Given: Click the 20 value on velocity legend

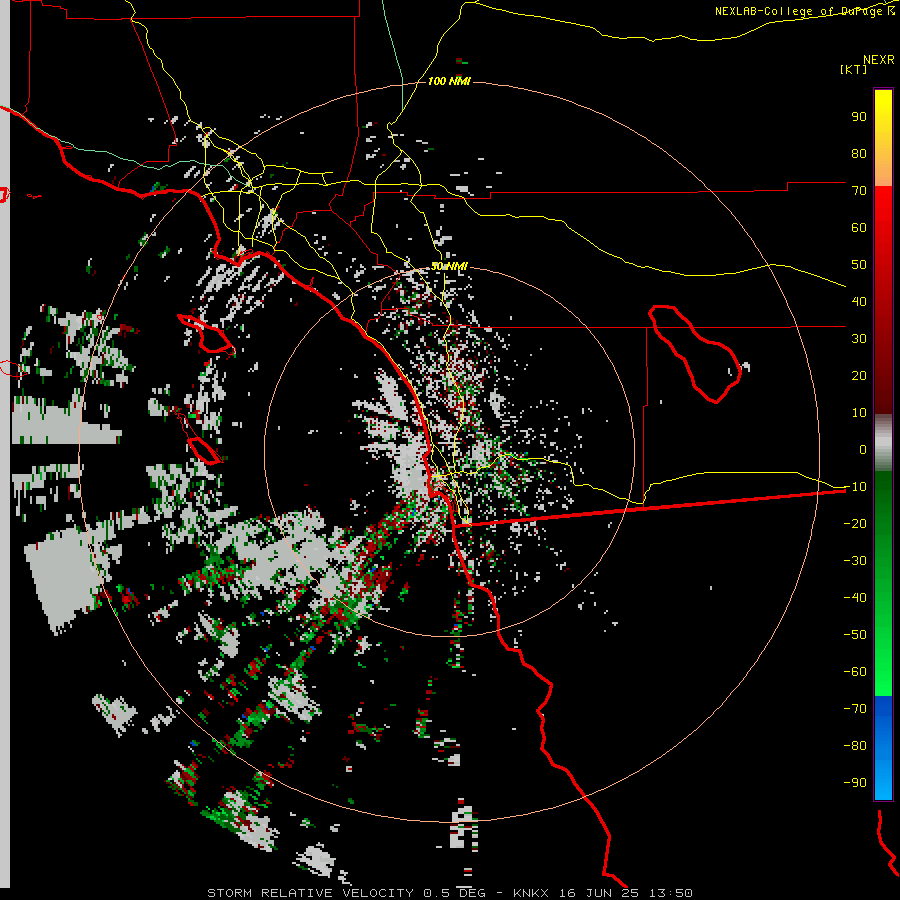Looking at the screenshot, I should (859, 375).
